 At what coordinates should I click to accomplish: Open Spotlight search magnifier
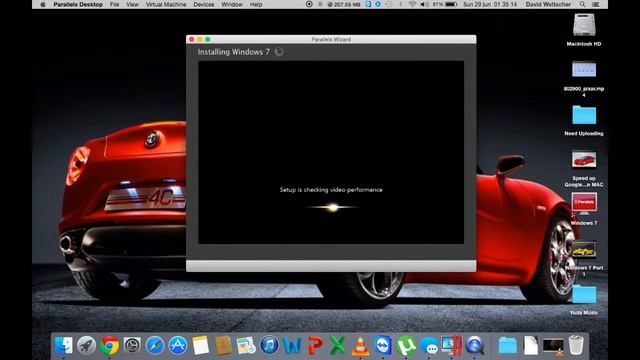(x=582, y=4)
